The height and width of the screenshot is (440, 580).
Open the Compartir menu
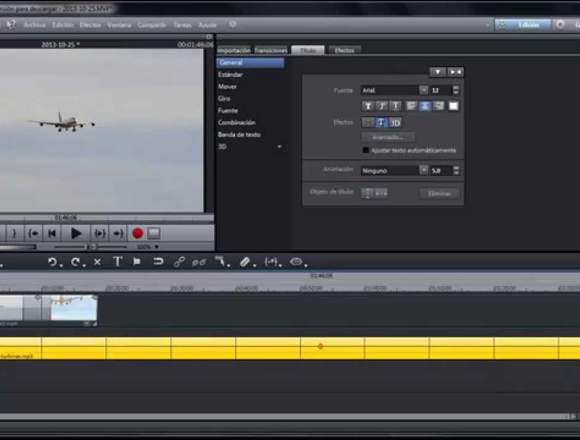(x=152, y=25)
